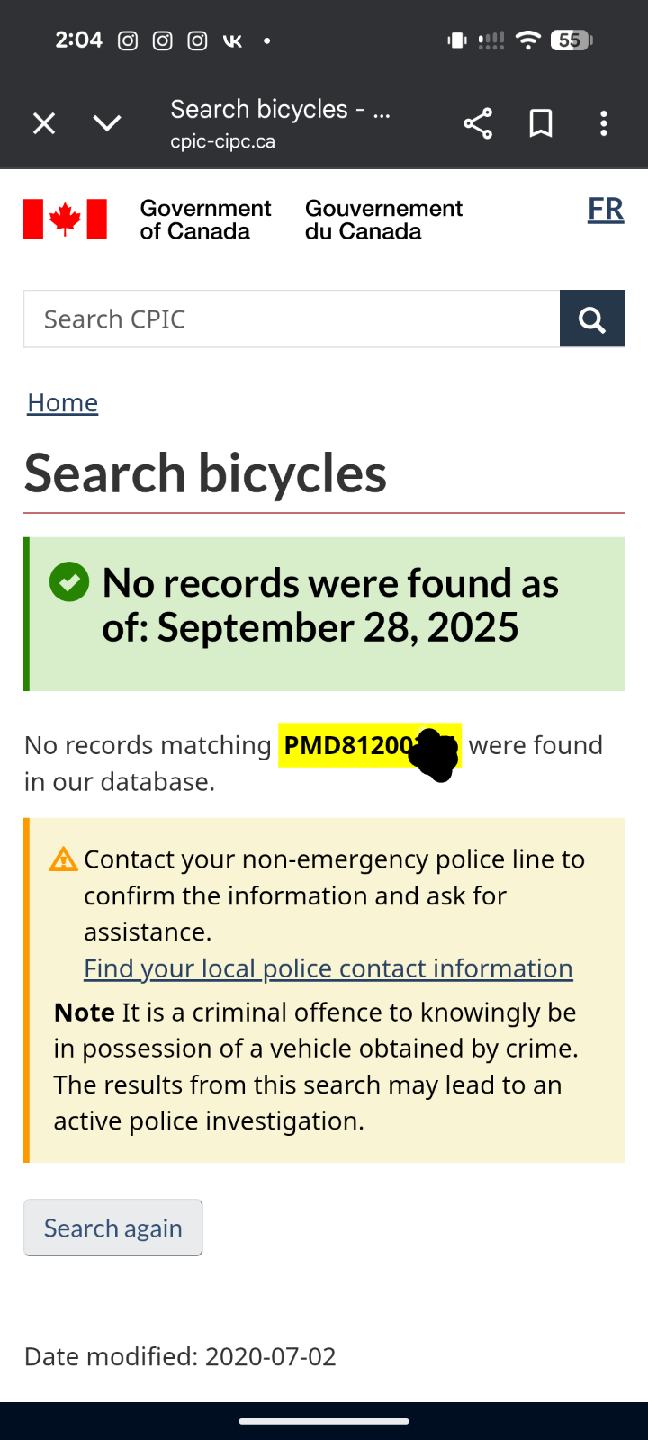Open the three-dot overflow menu

[603, 123]
